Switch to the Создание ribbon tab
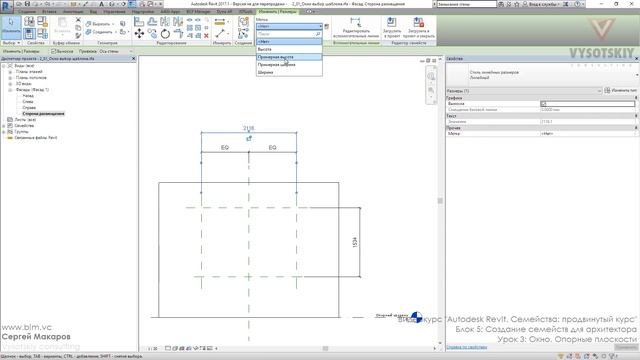 [26, 11]
